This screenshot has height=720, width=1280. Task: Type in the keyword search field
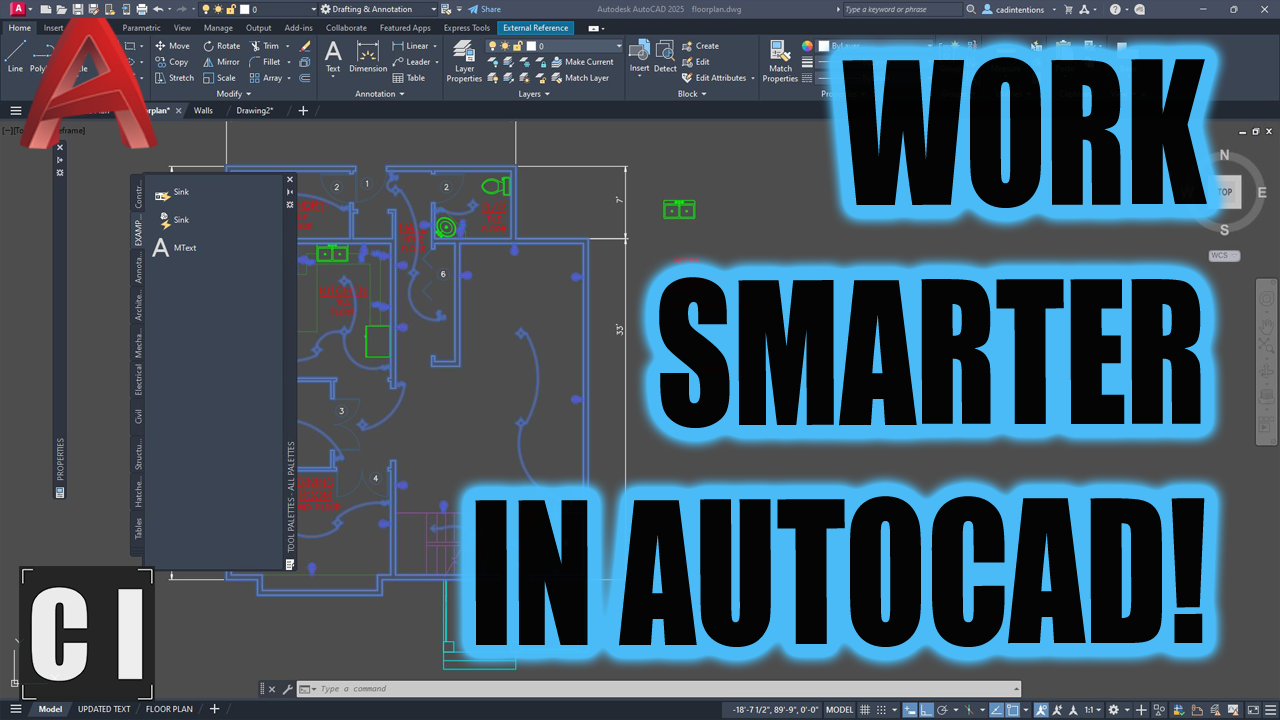(901, 9)
